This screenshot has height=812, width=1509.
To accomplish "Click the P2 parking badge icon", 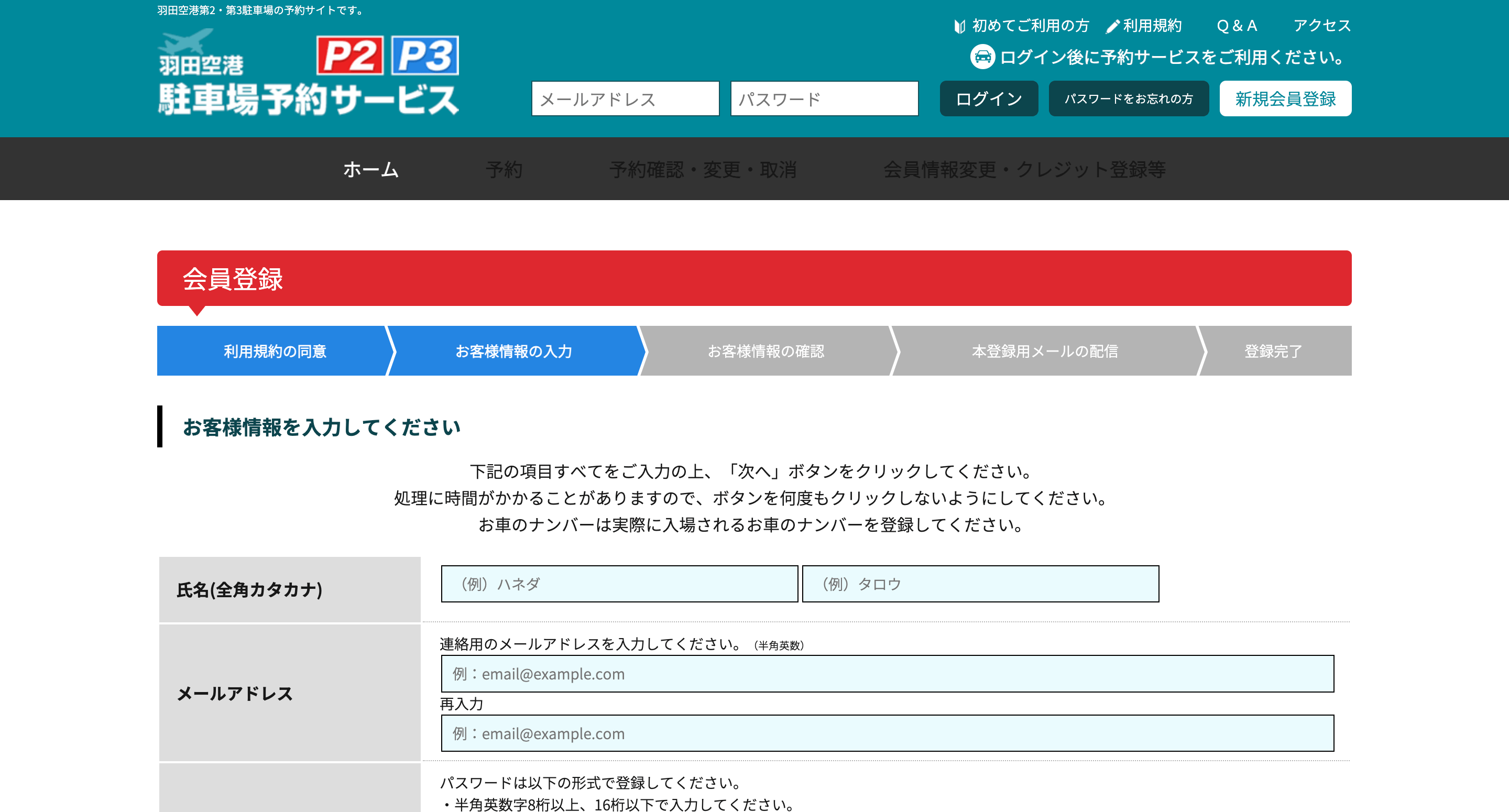I will tap(351, 56).
